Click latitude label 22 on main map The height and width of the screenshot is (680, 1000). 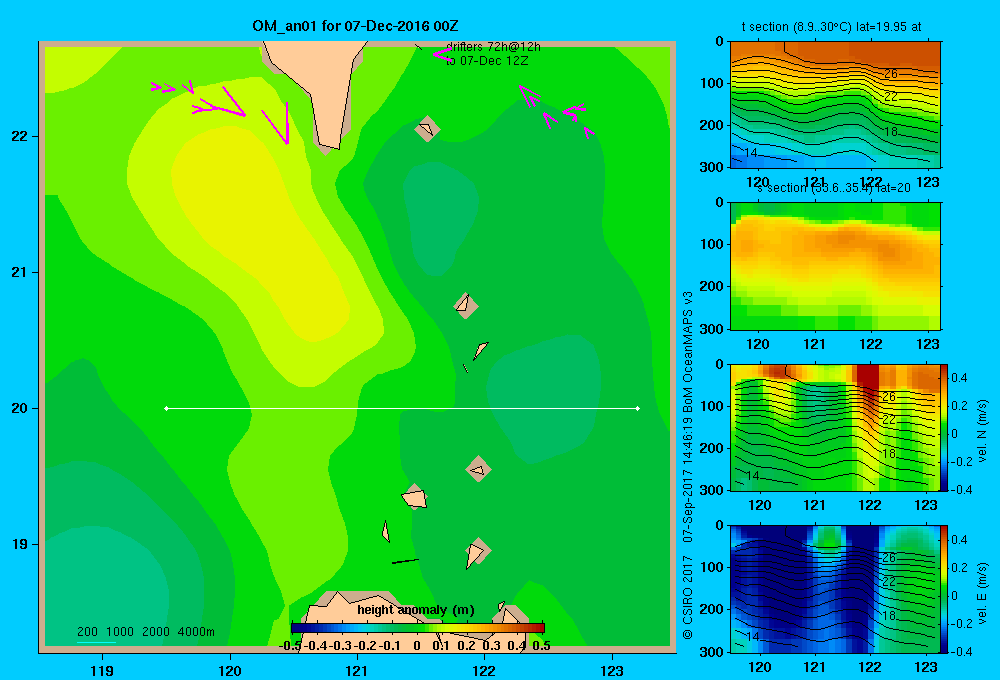[20, 136]
